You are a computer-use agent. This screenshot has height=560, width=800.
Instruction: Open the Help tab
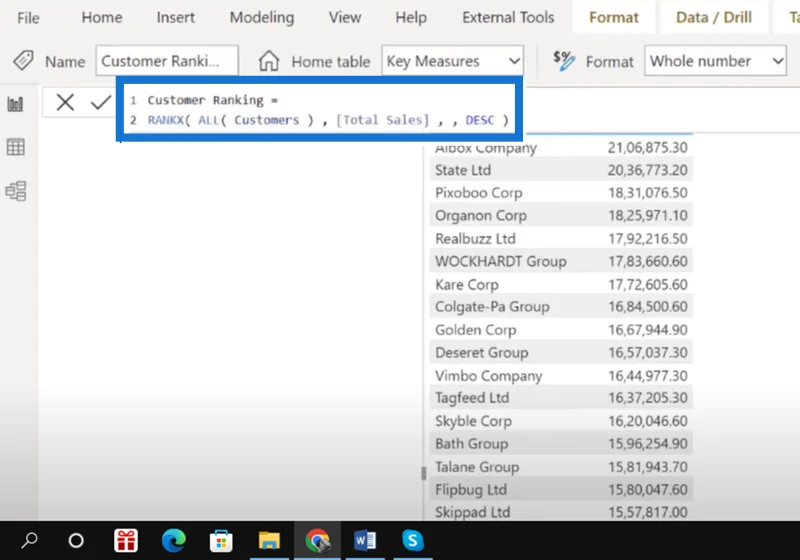coord(411,17)
